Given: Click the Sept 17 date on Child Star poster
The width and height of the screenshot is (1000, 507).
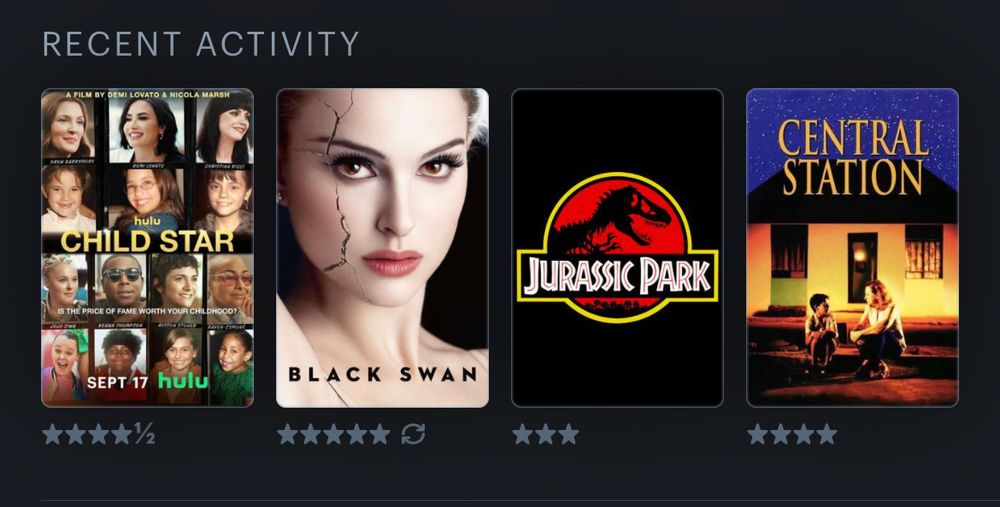Looking at the screenshot, I should (117, 382).
